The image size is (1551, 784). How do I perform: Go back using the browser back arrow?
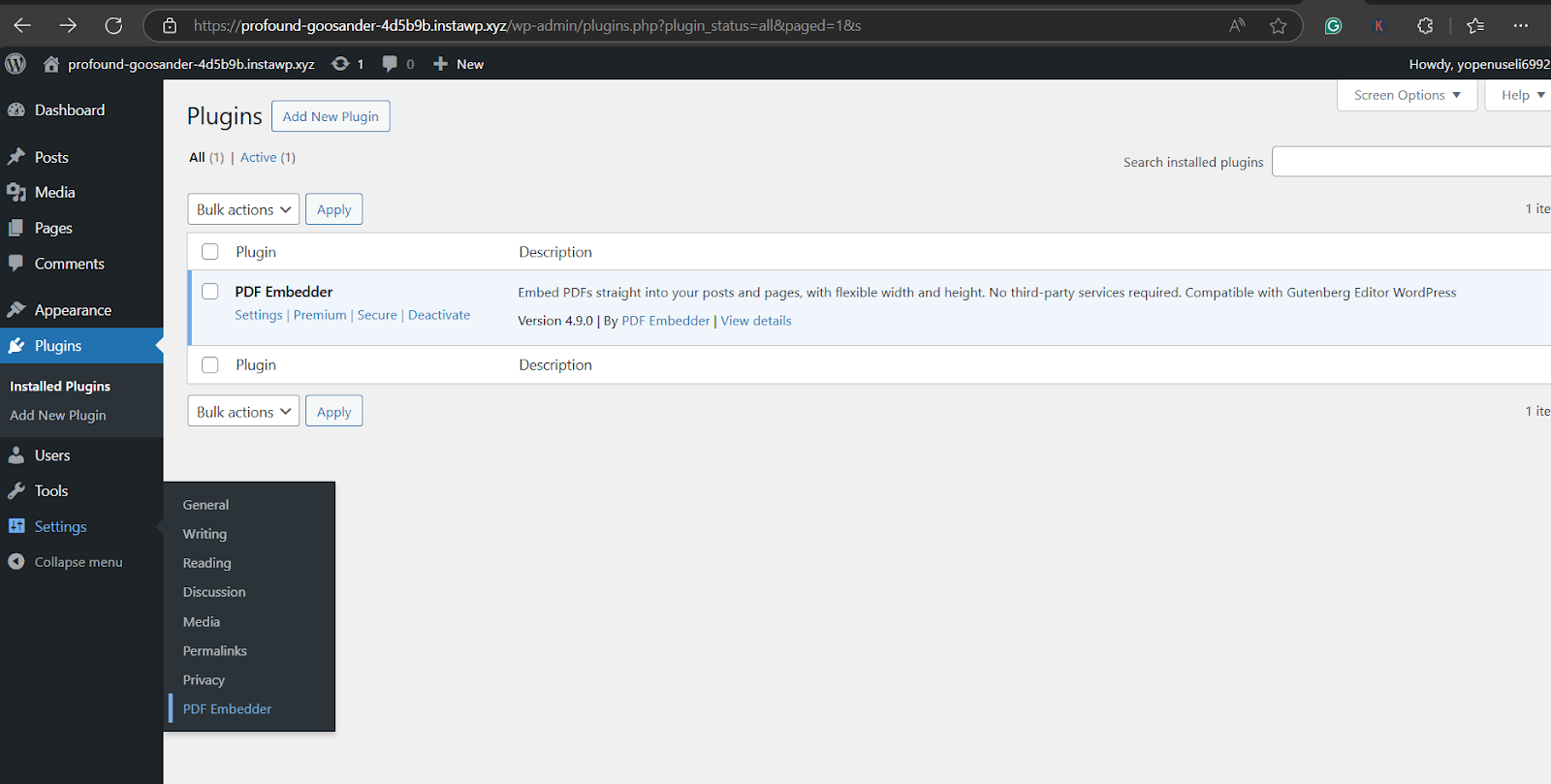22,25
